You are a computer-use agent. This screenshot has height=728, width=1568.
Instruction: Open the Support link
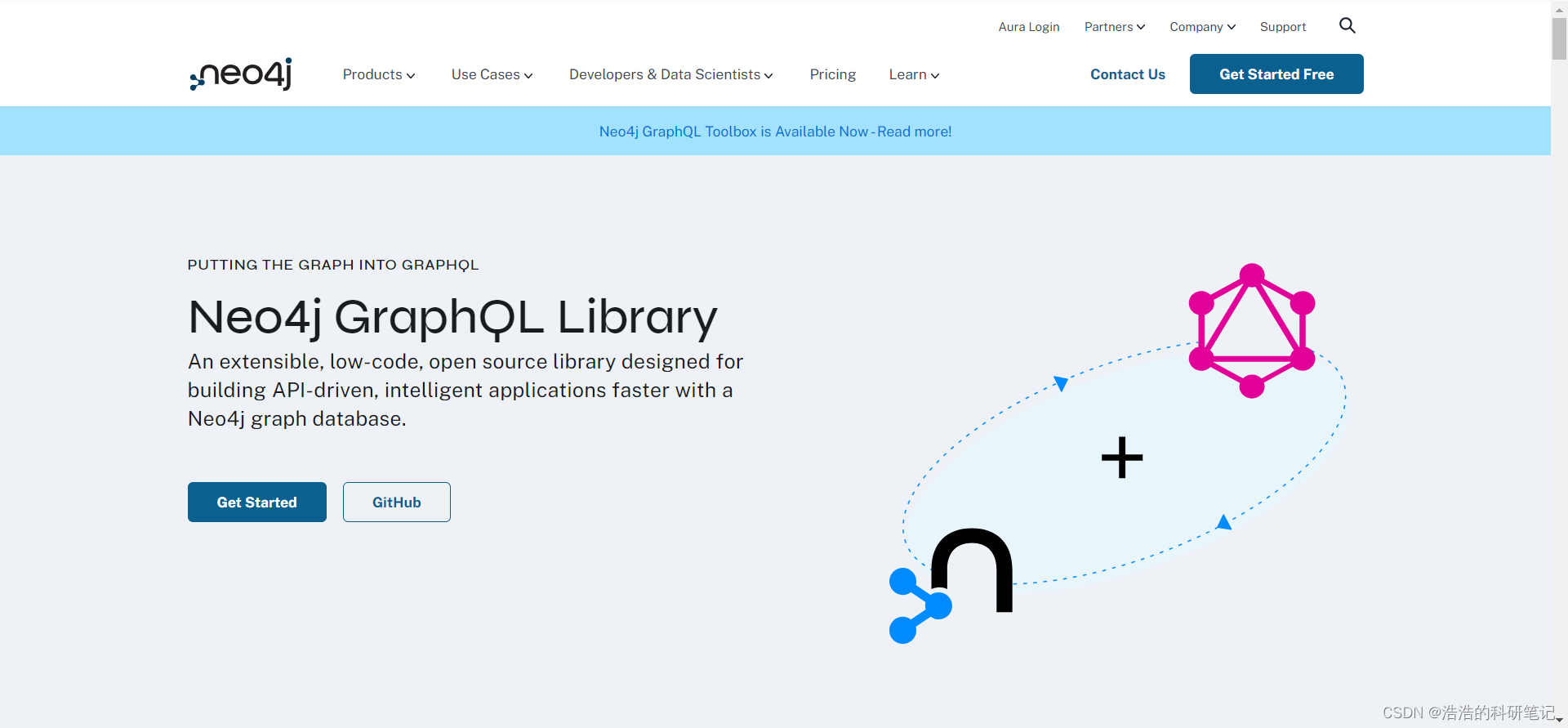pos(1283,27)
